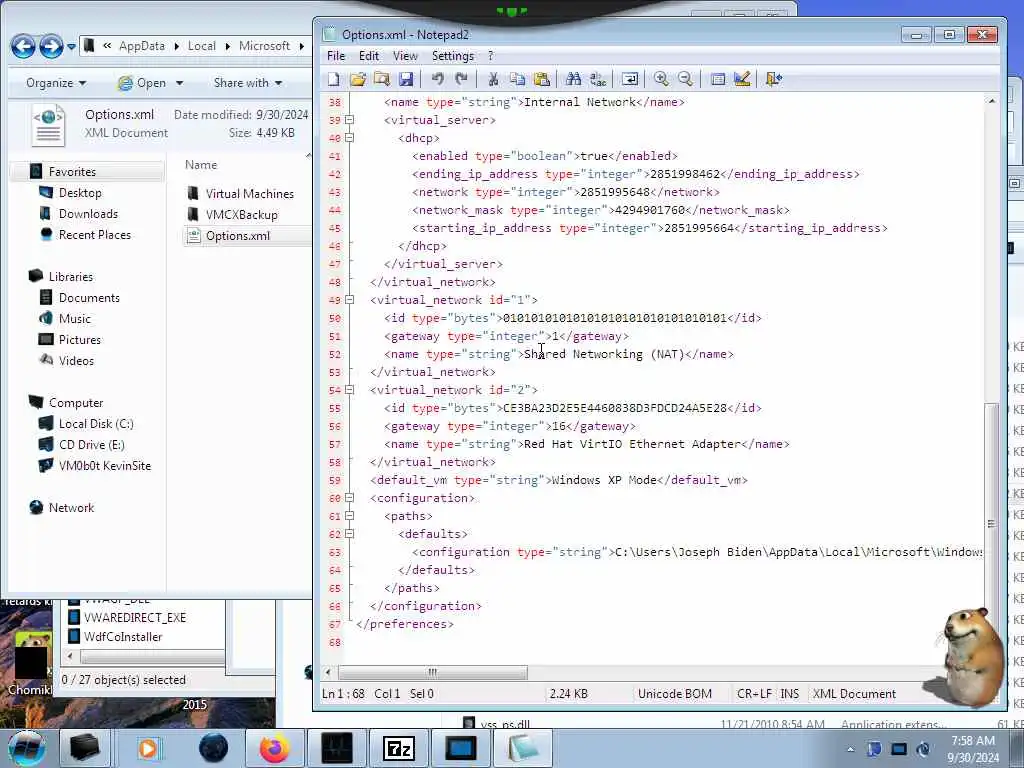Open the Edit menu in Notepad2
Image resolution: width=1024 pixels, height=768 pixels.
[369, 56]
